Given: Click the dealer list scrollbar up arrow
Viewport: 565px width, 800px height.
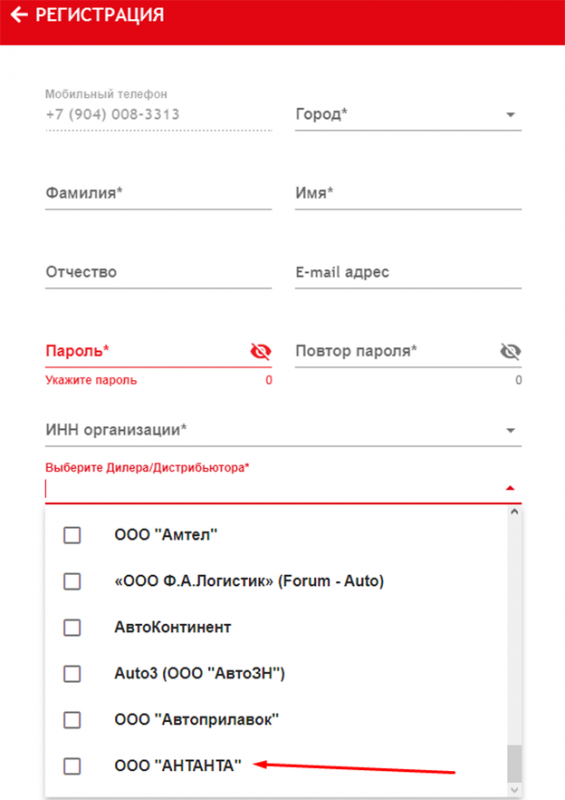Looking at the screenshot, I should [514, 512].
